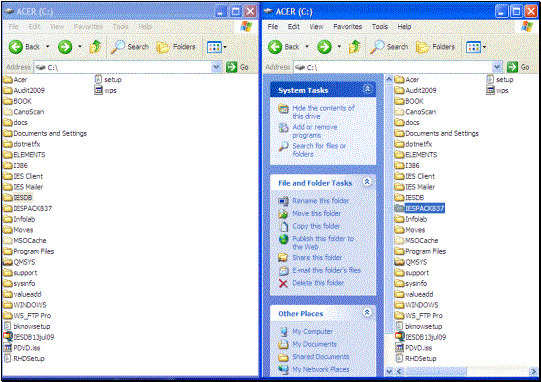This screenshot has width=541, height=382.
Task: Collapse Other Places panel
Action: pyautogui.click(x=367, y=313)
